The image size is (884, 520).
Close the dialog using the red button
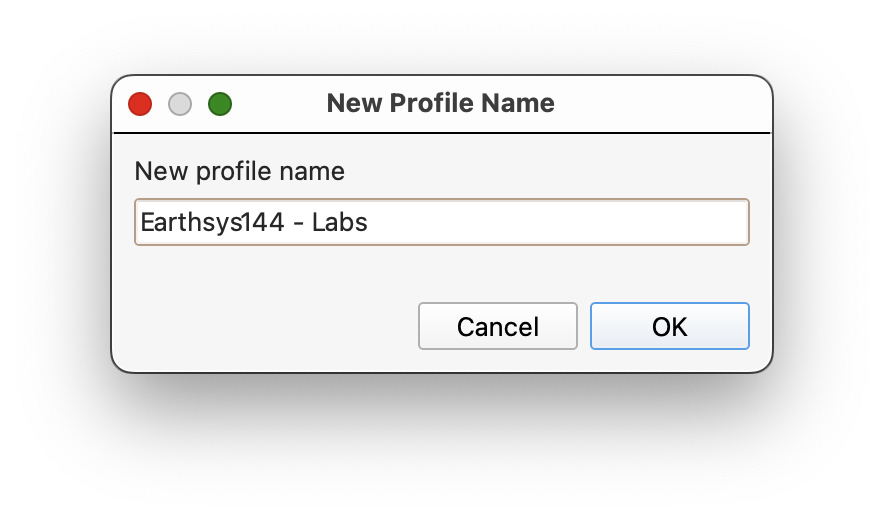pyautogui.click(x=140, y=104)
